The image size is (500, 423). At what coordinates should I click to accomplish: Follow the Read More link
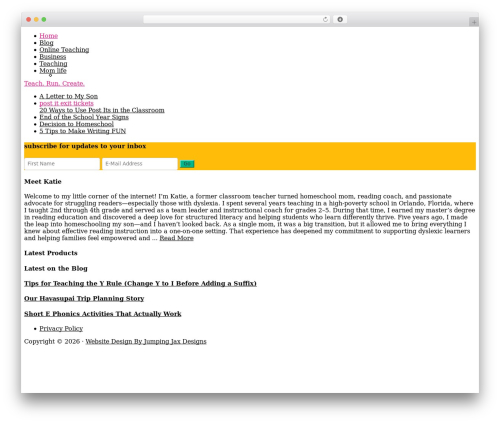coord(177,238)
